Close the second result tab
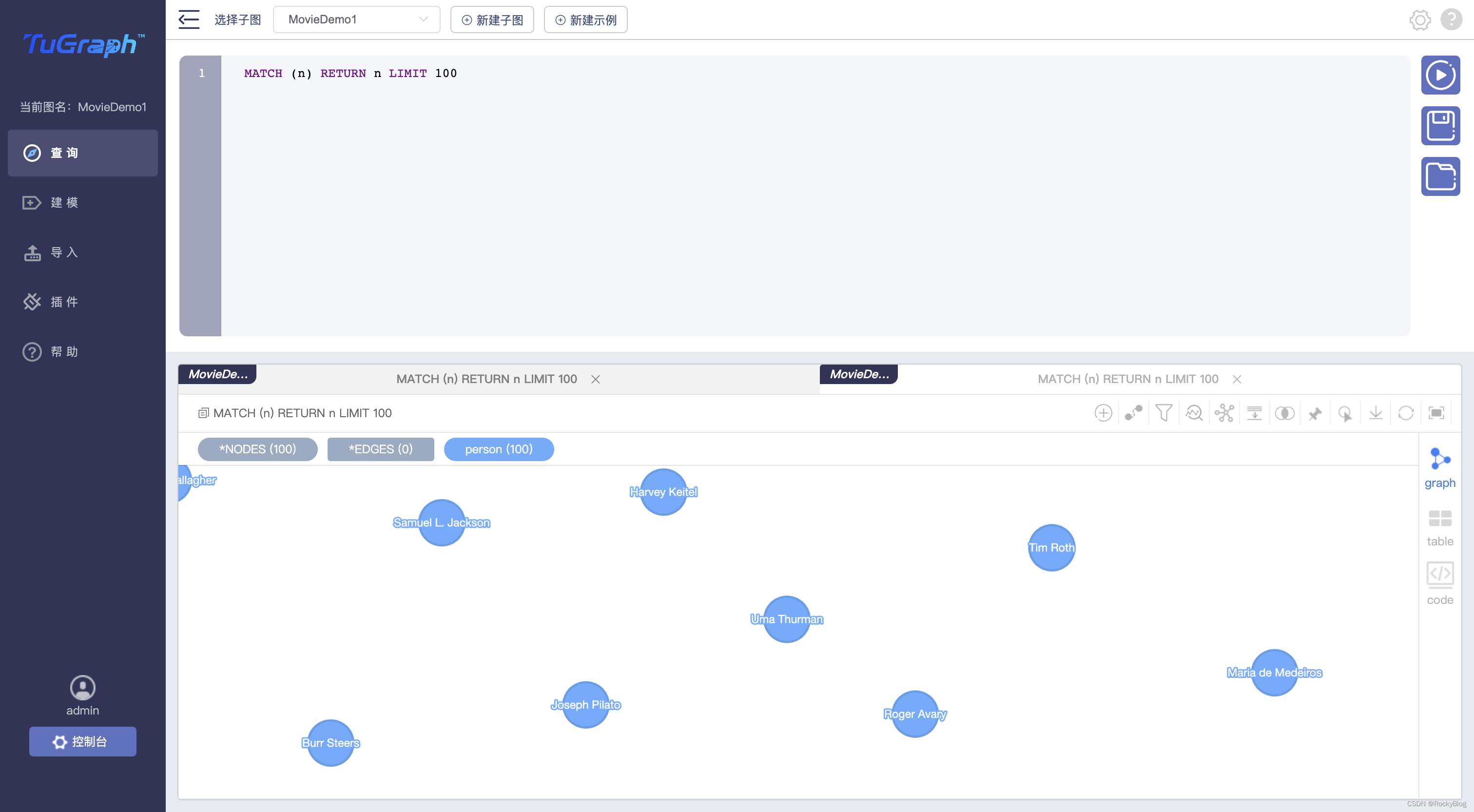1474x812 pixels. click(1237, 379)
